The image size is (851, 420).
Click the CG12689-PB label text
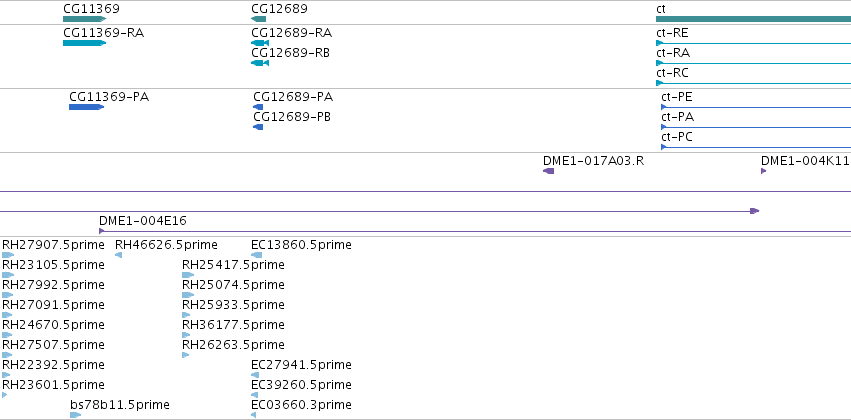pyautogui.click(x=292, y=117)
